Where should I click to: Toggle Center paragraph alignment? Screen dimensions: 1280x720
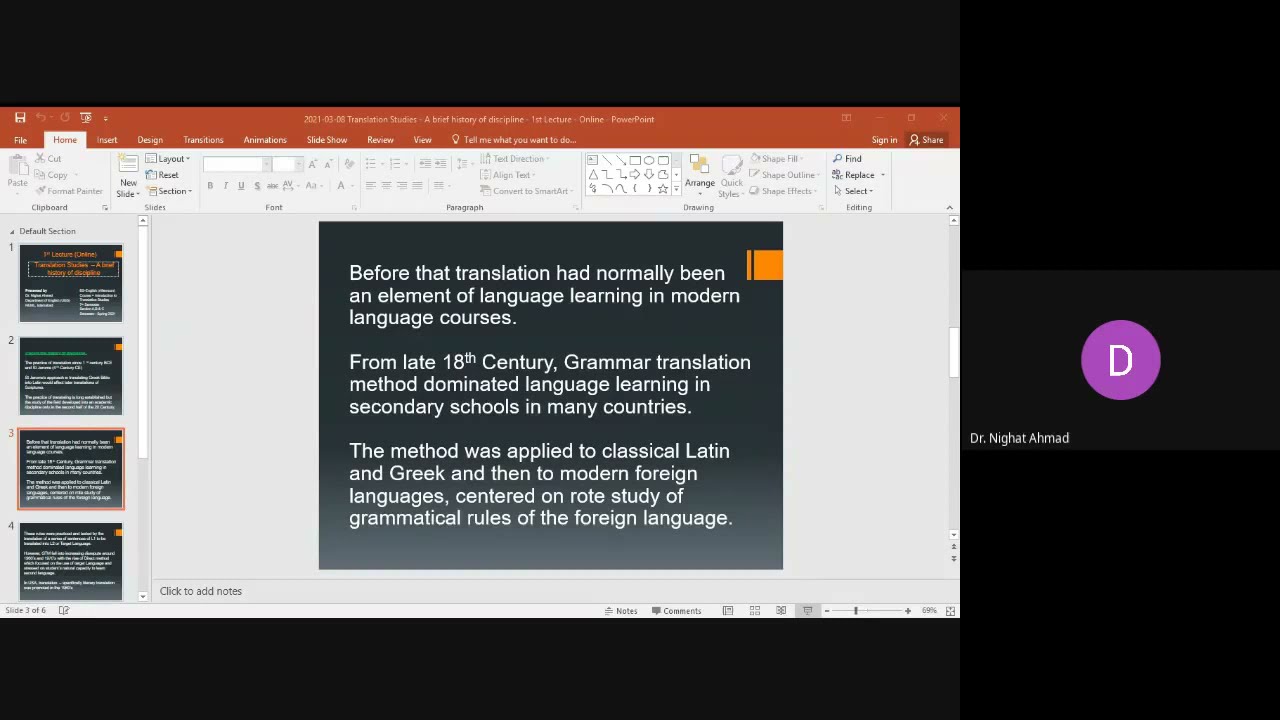pyautogui.click(x=386, y=186)
